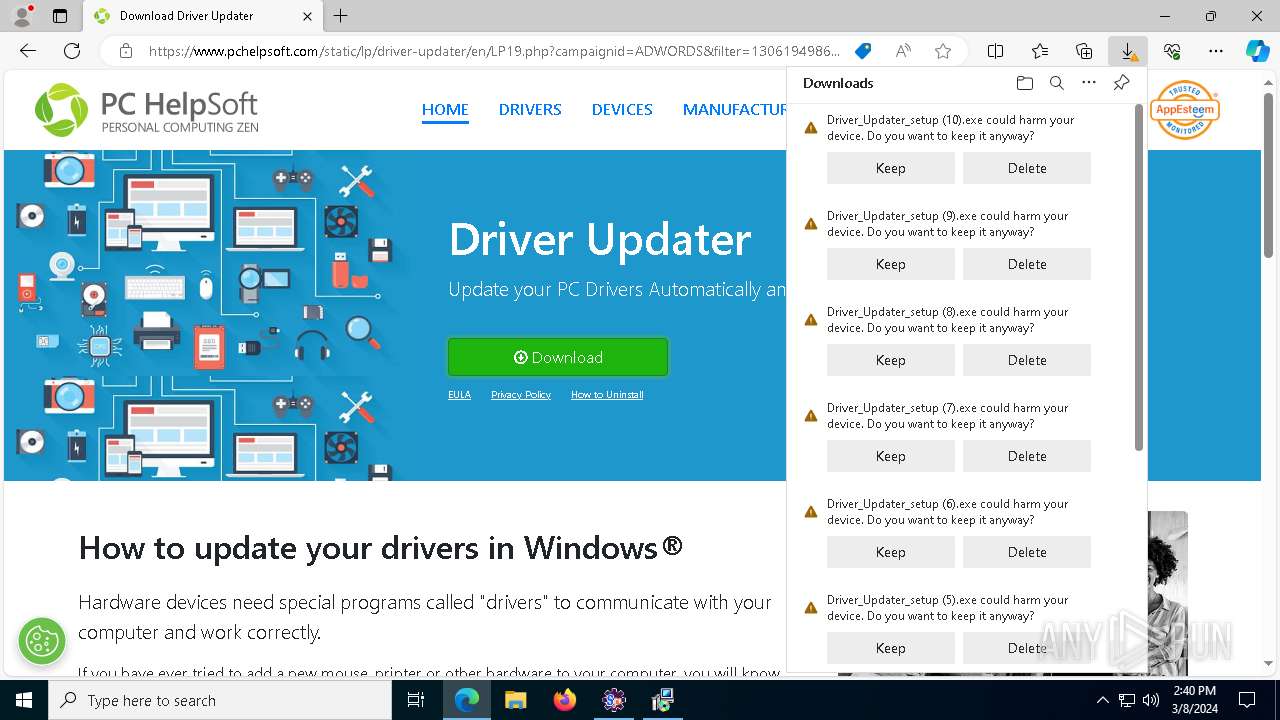Add this page to favorites star
The height and width of the screenshot is (720, 1280).
pyautogui.click(x=943, y=51)
